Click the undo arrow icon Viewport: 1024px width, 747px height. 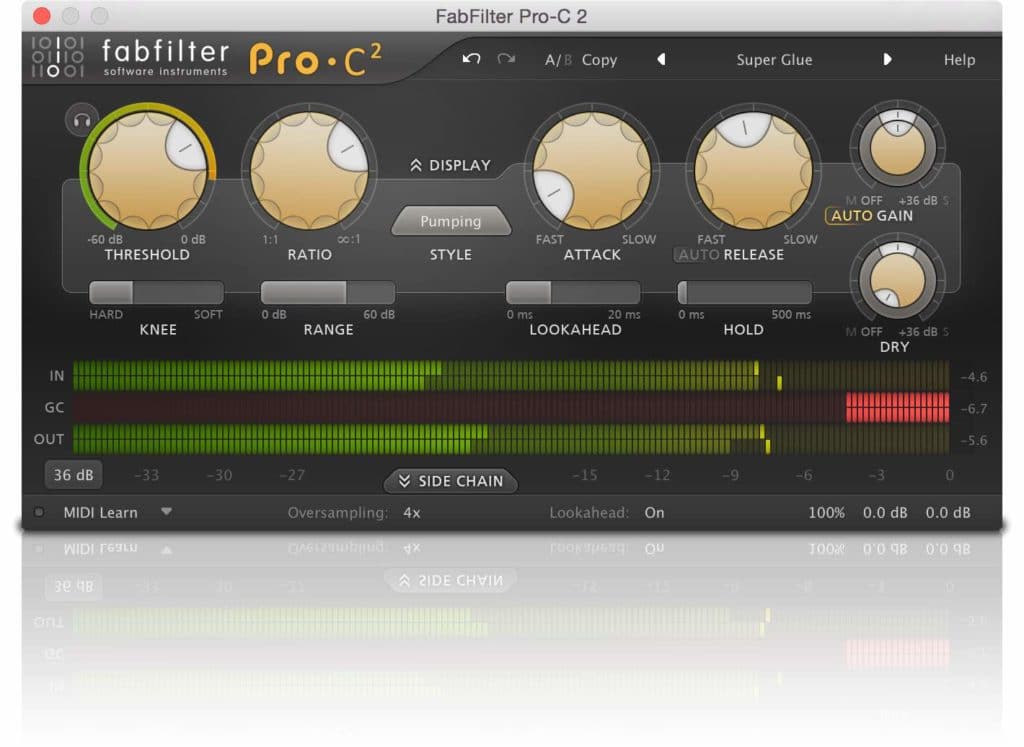point(471,59)
